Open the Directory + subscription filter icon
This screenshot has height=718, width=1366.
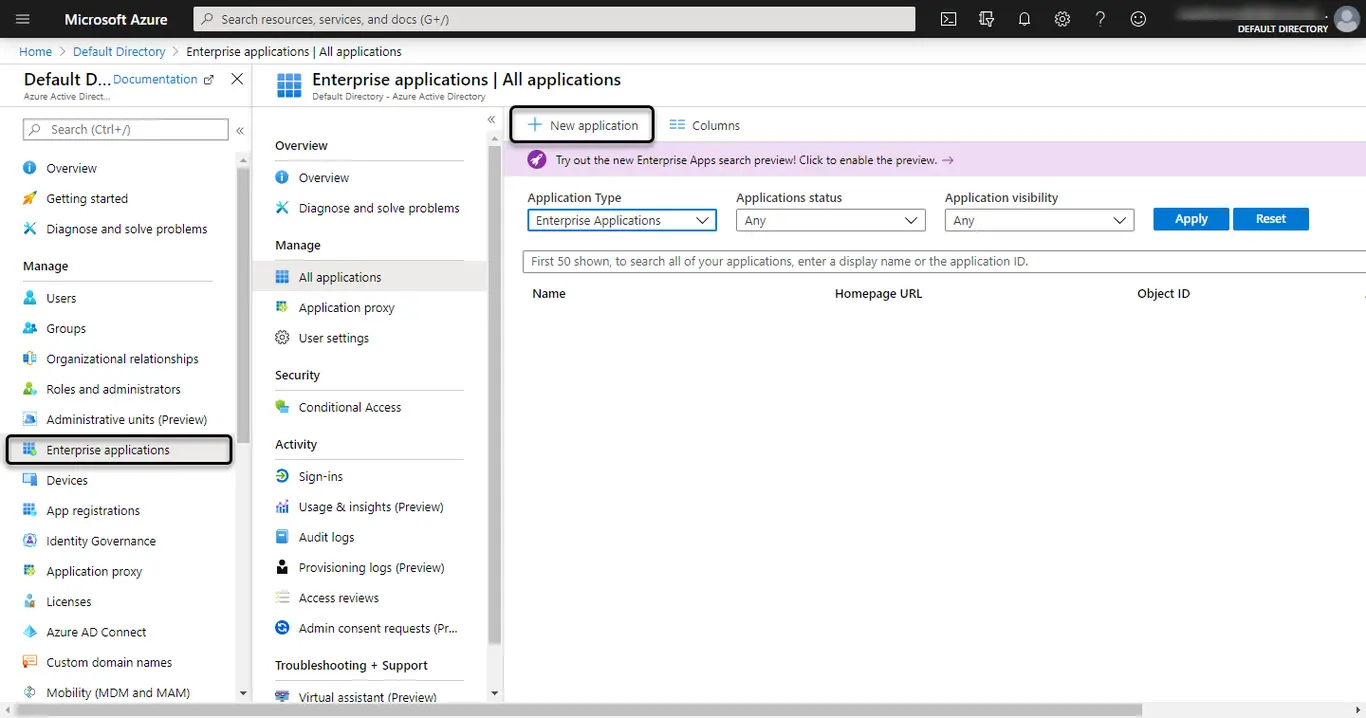(987, 19)
